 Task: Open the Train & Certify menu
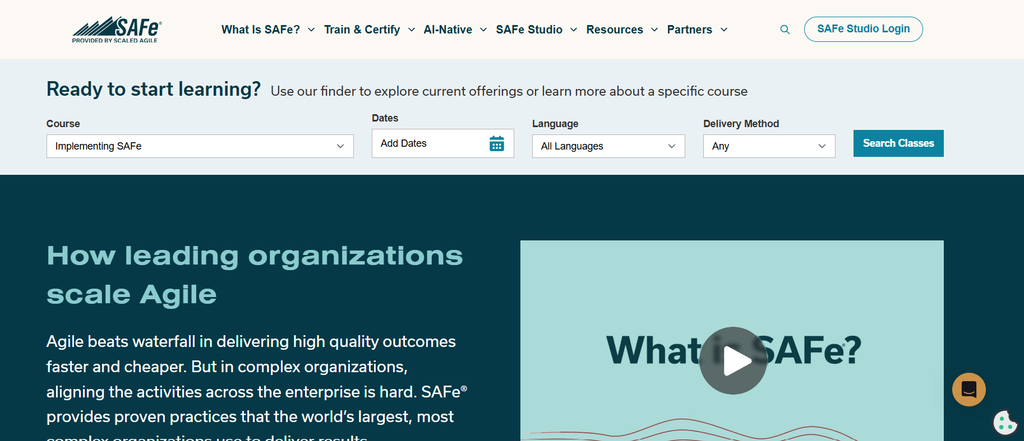362,29
